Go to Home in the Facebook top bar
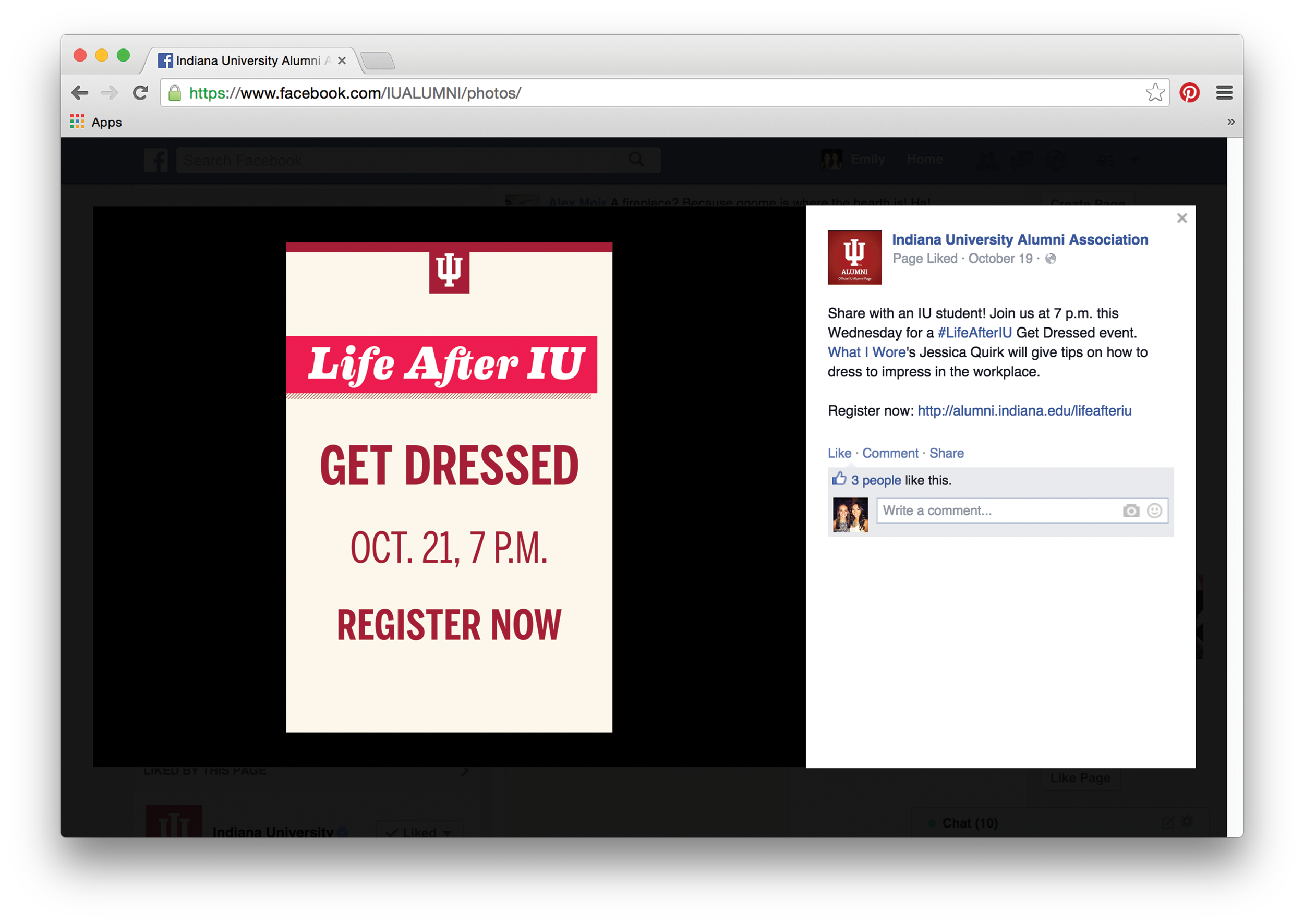Image resolution: width=1304 pixels, height=924 pixels. 924,160
